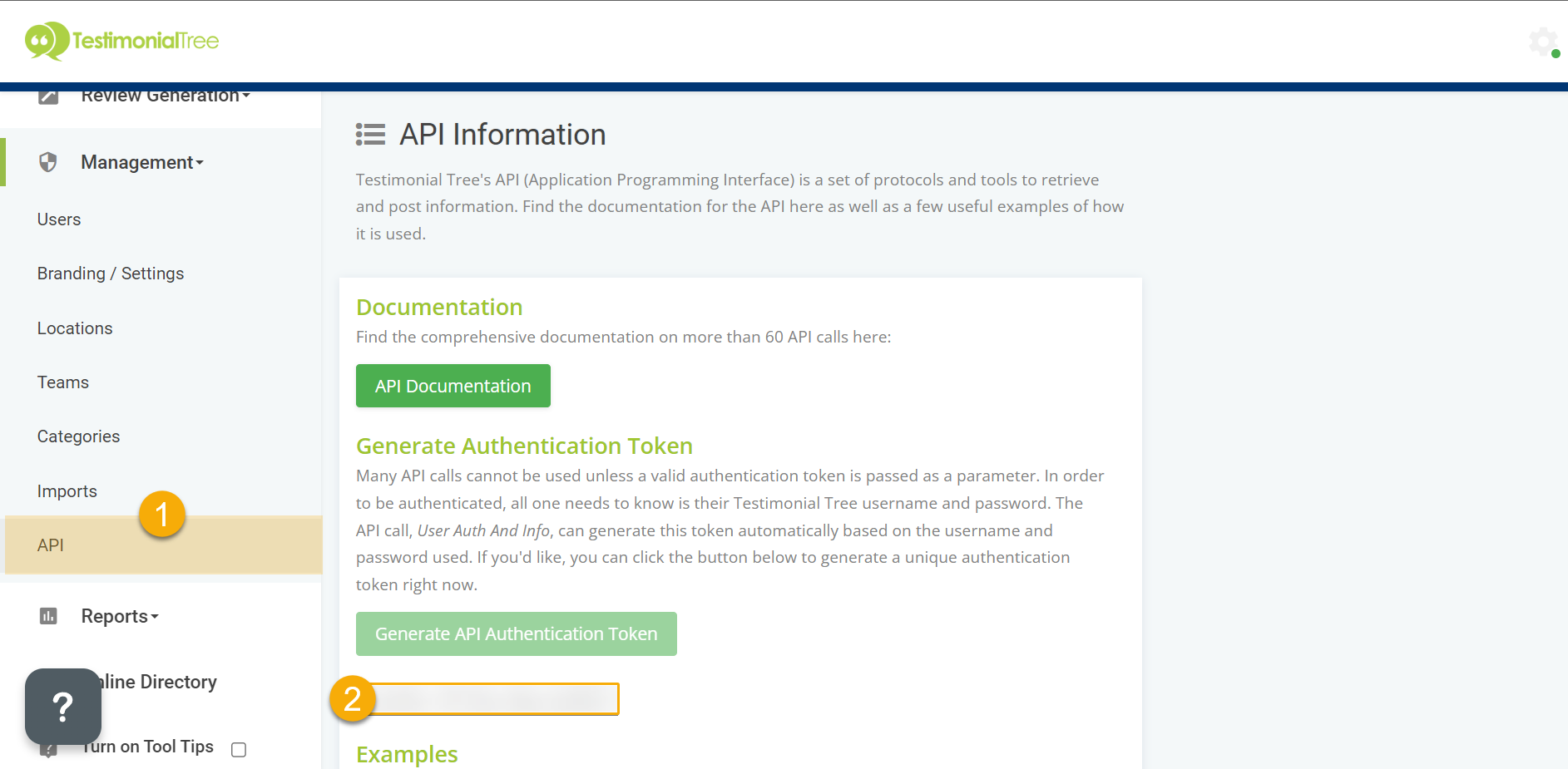Click the TestimonialTree logo
This screenshot has width=1568, height=769.
coord(121,40)
